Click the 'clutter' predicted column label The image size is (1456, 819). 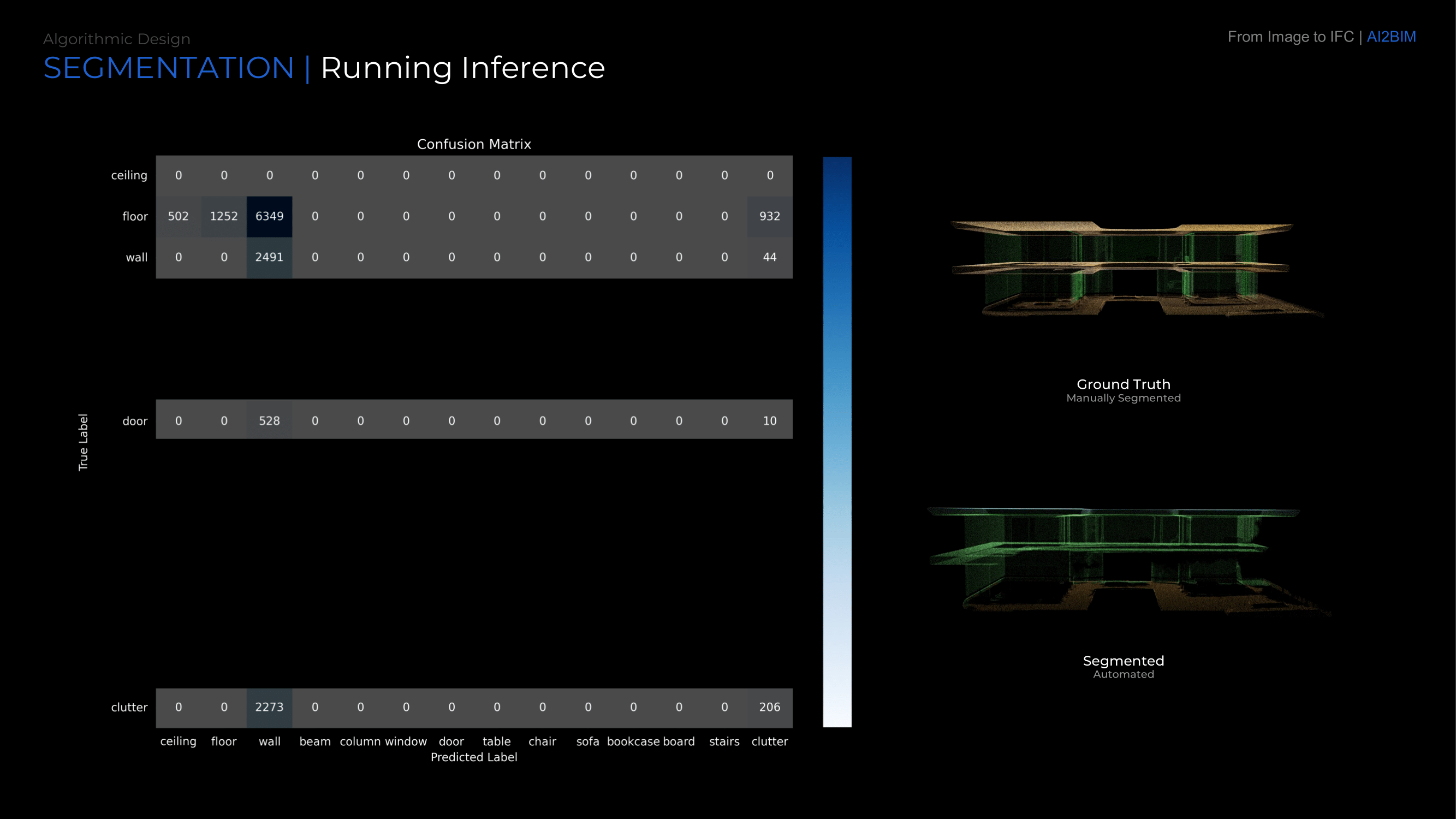769,741
